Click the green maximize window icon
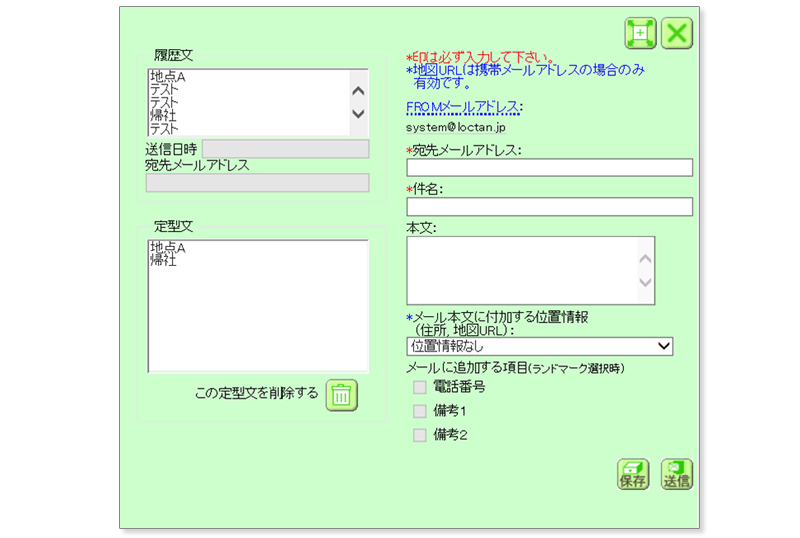 640,33
